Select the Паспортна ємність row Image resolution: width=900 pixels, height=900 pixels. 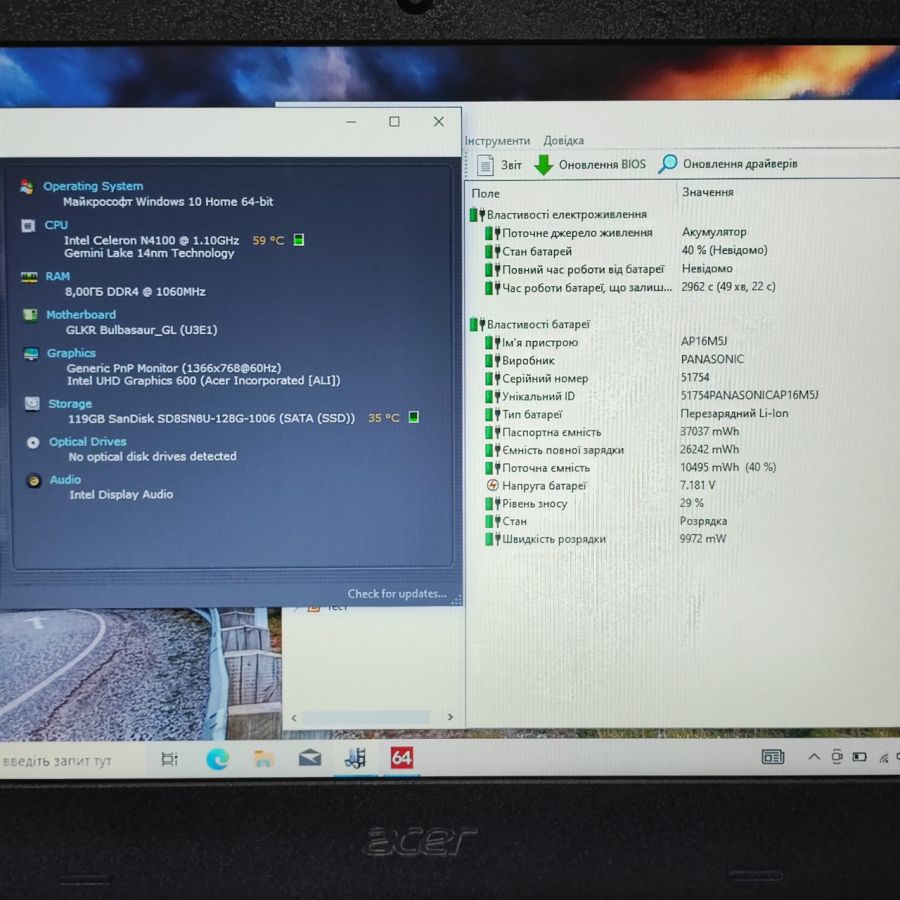click(612, 432)
